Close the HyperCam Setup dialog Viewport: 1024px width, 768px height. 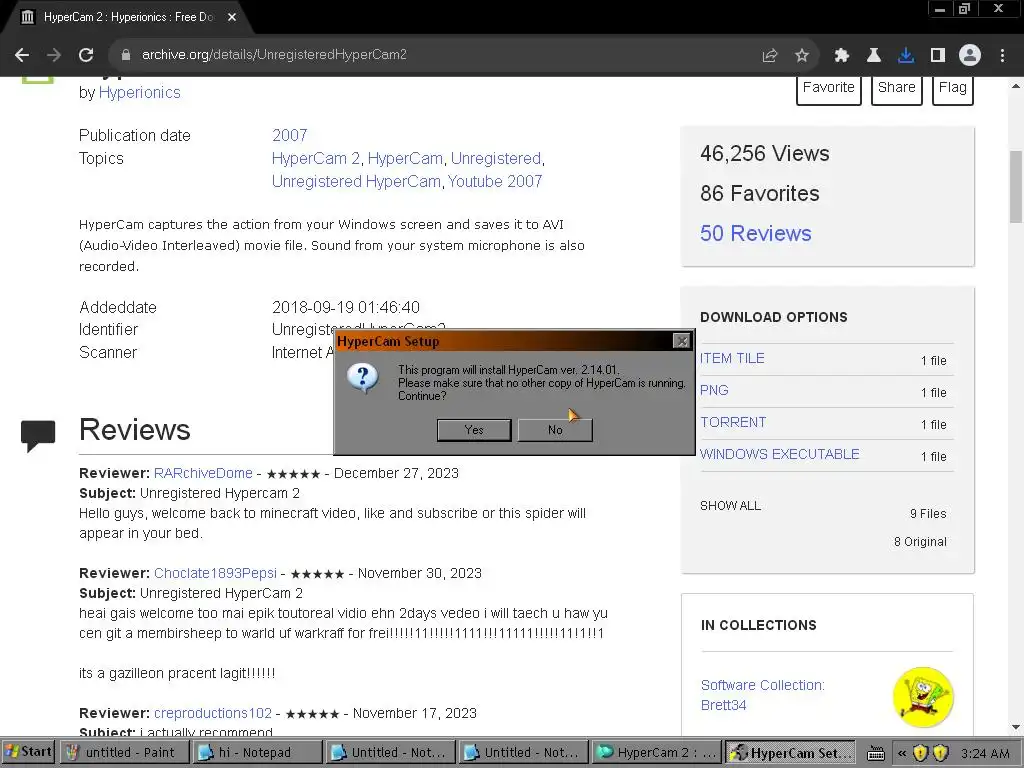coord(681,341)
